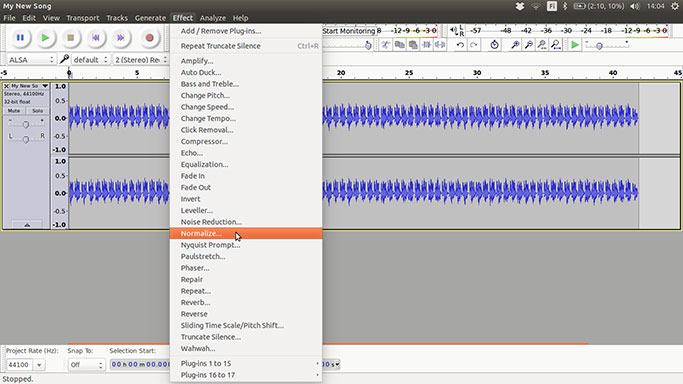The height and width of the screenshot is (384, 683).
Task: Skip to end of track
Action: click(121, 38)
